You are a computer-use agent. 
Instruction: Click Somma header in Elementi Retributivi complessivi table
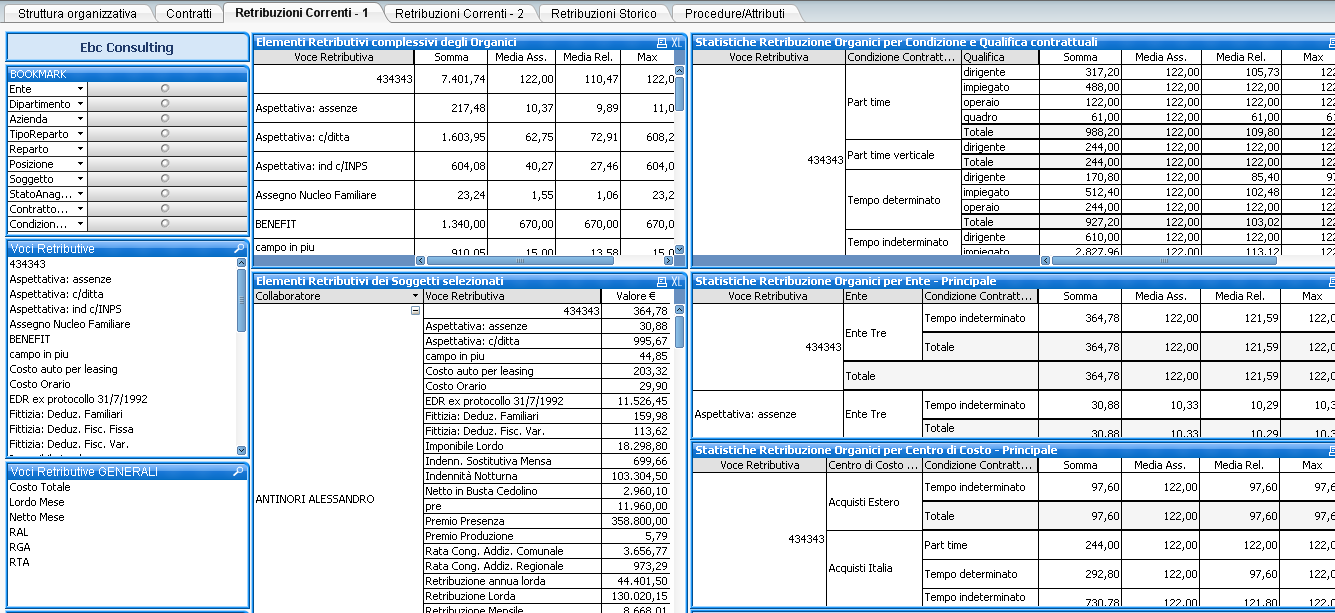coord(453,57)
